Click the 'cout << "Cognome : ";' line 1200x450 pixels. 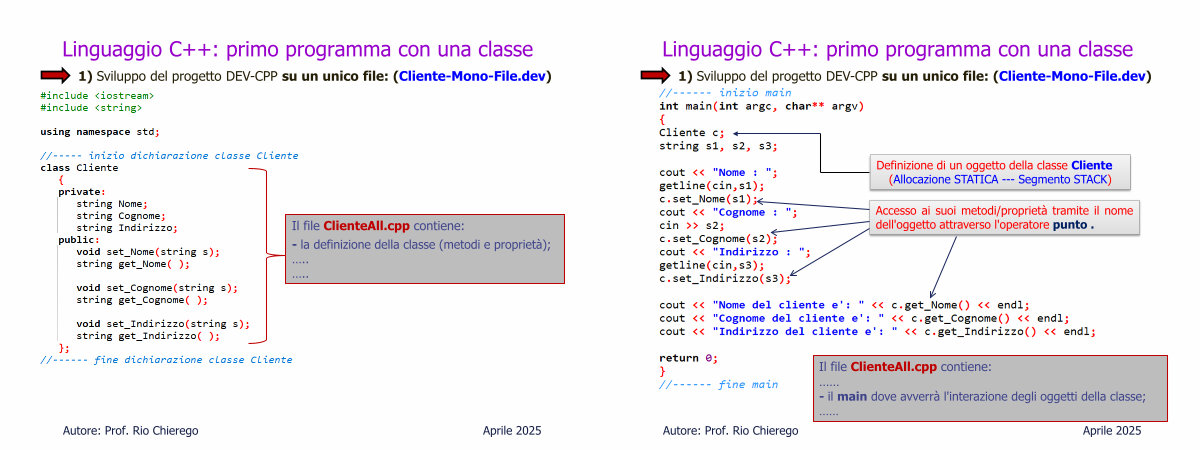728,211
